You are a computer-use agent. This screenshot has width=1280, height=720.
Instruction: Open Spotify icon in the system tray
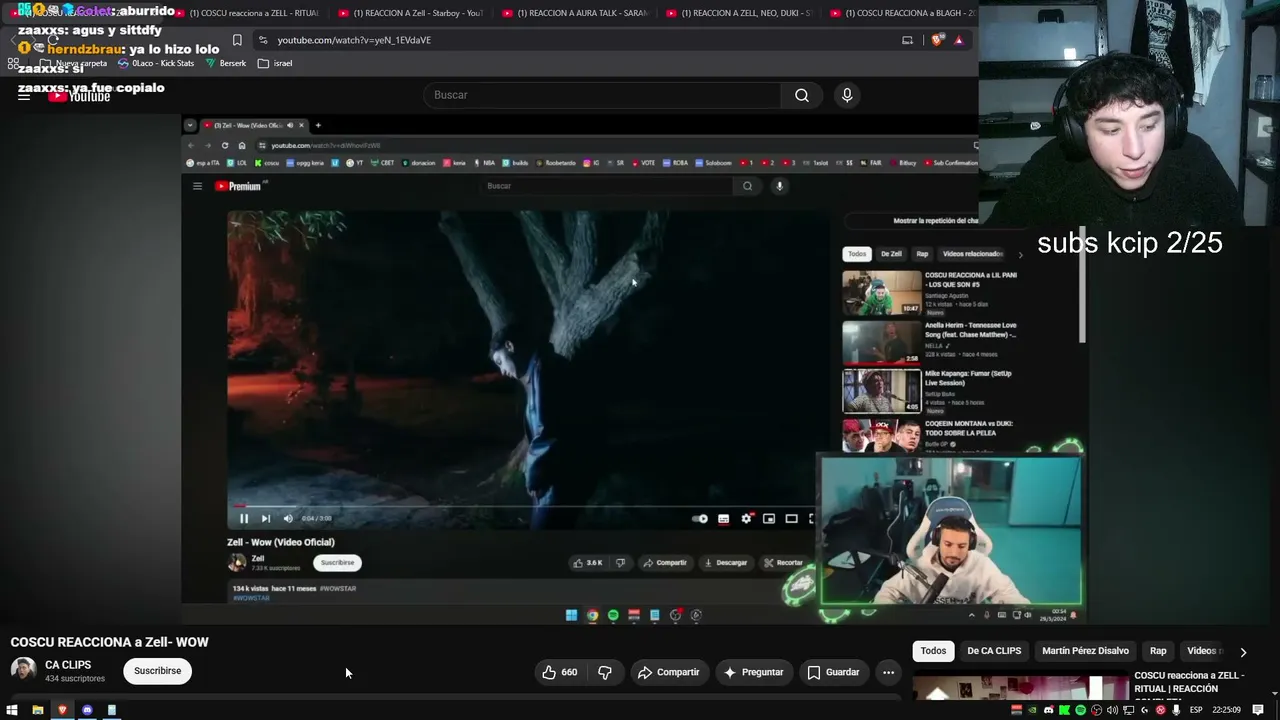point(1080,710)
